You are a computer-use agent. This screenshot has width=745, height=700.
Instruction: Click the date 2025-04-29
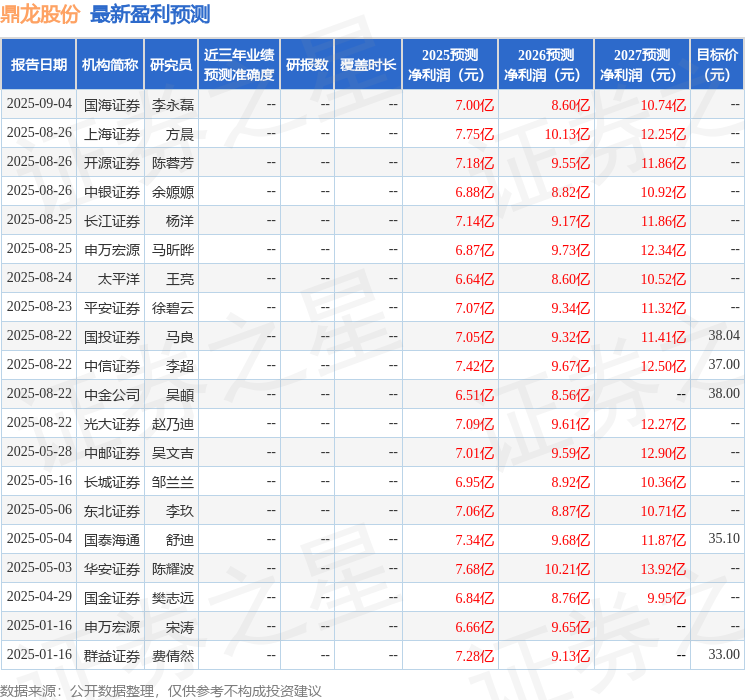pos(39,596)
